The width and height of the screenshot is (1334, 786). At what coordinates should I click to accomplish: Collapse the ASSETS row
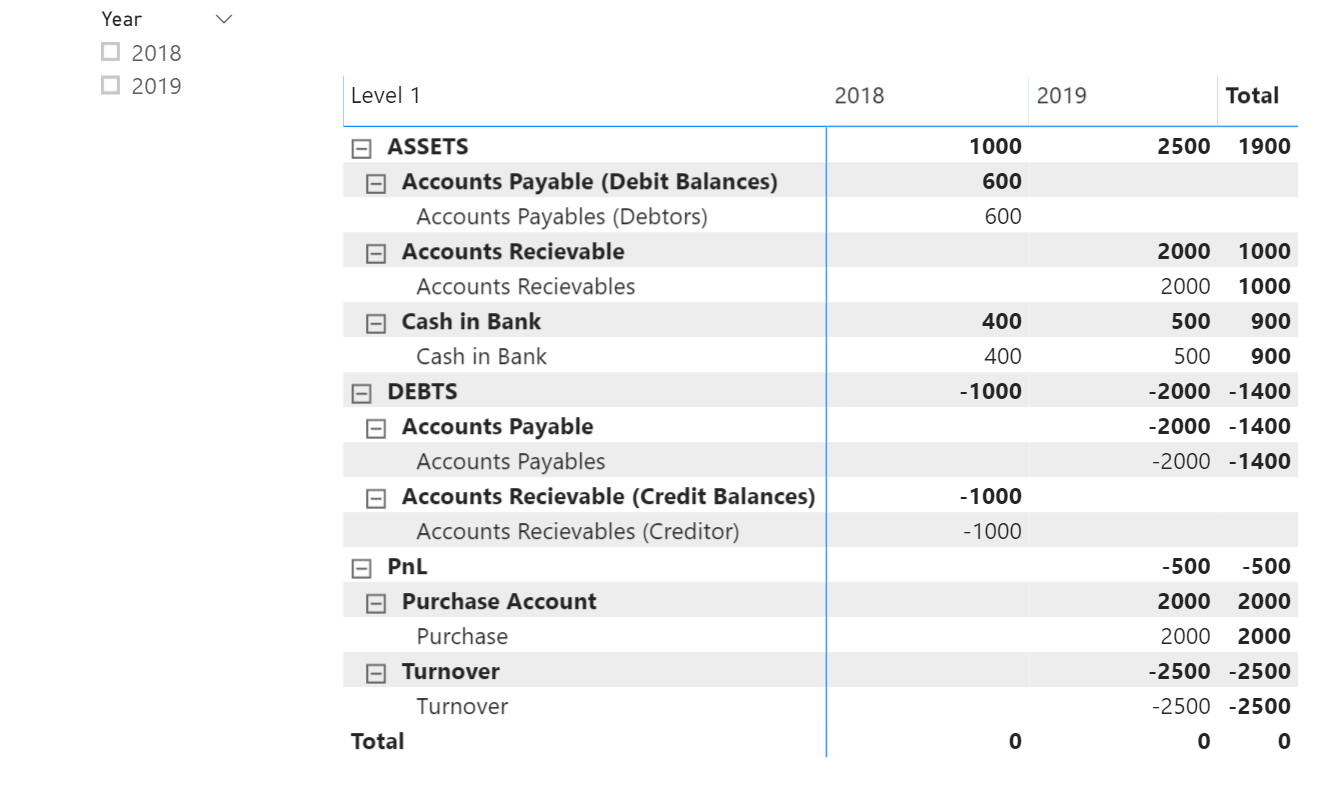pos(361,148)
